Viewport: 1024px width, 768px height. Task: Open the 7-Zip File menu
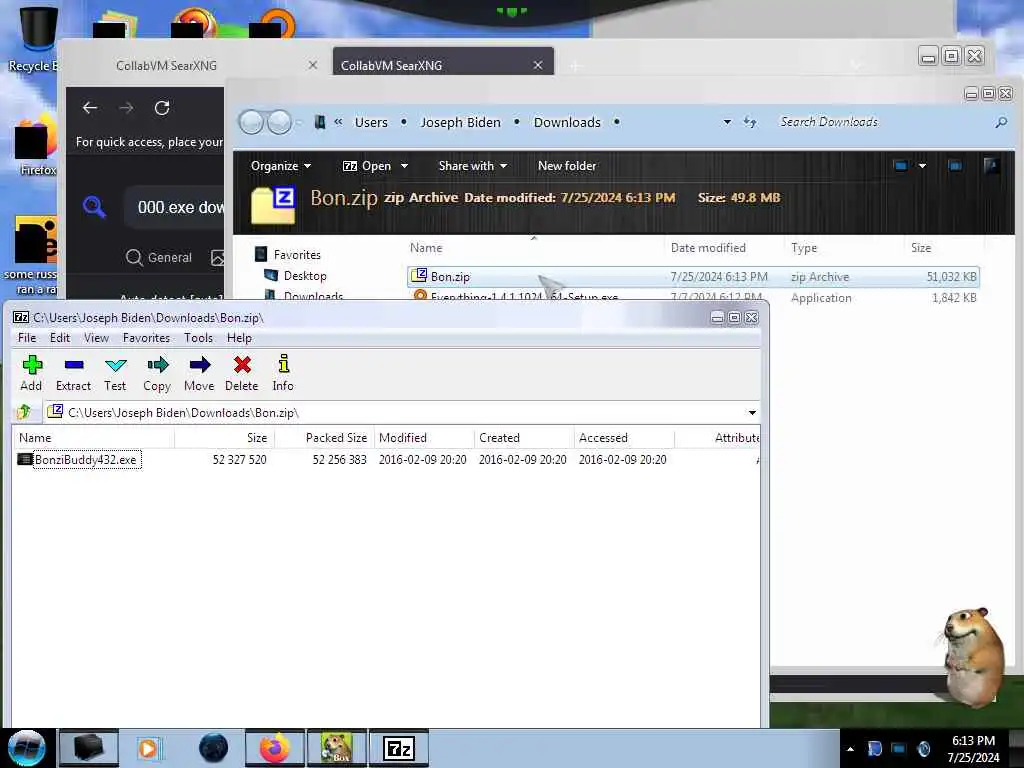point(27,338)
